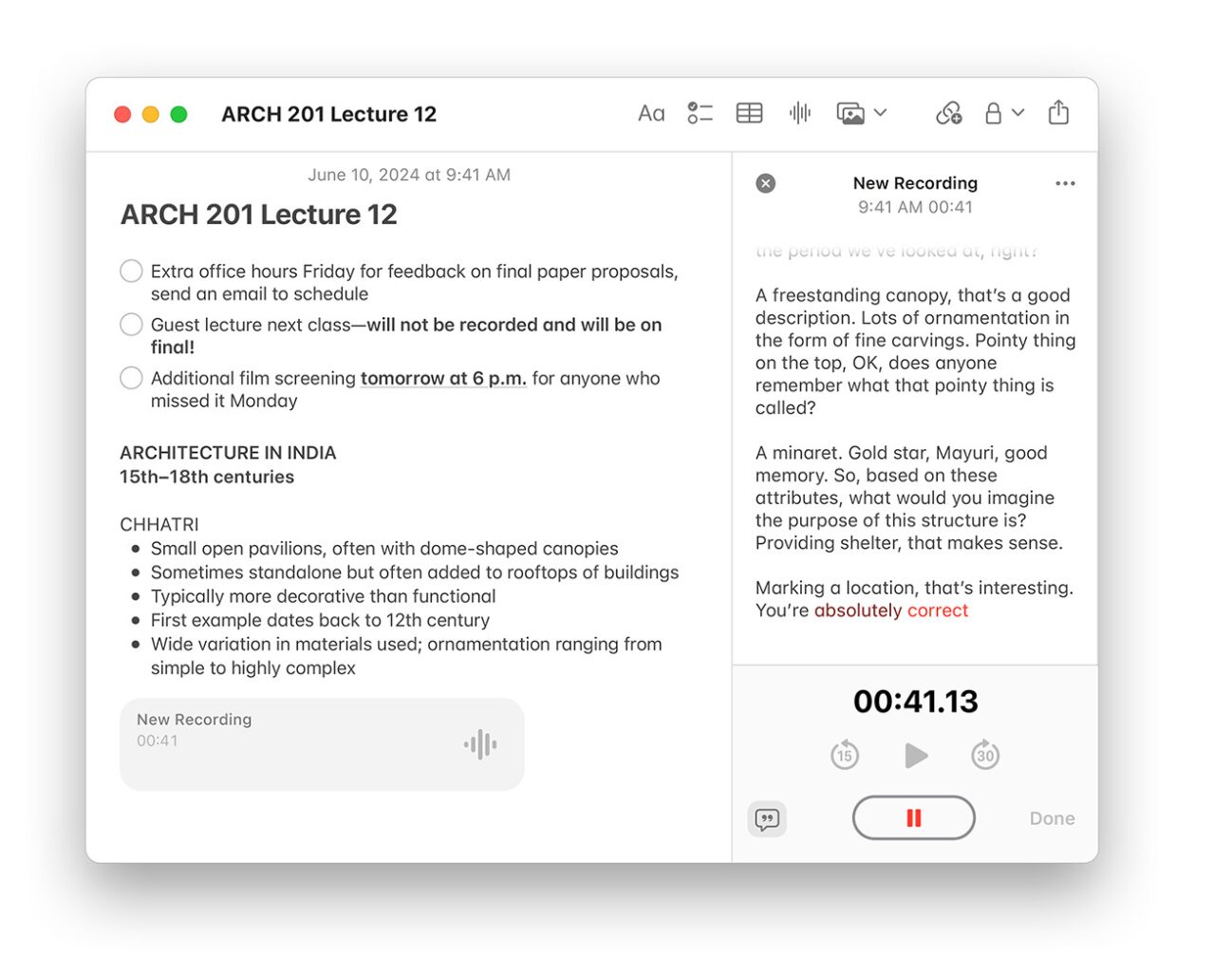Pause recording with the red pause button
Viewport: 1232px width, 957px height.
[913, 817]
